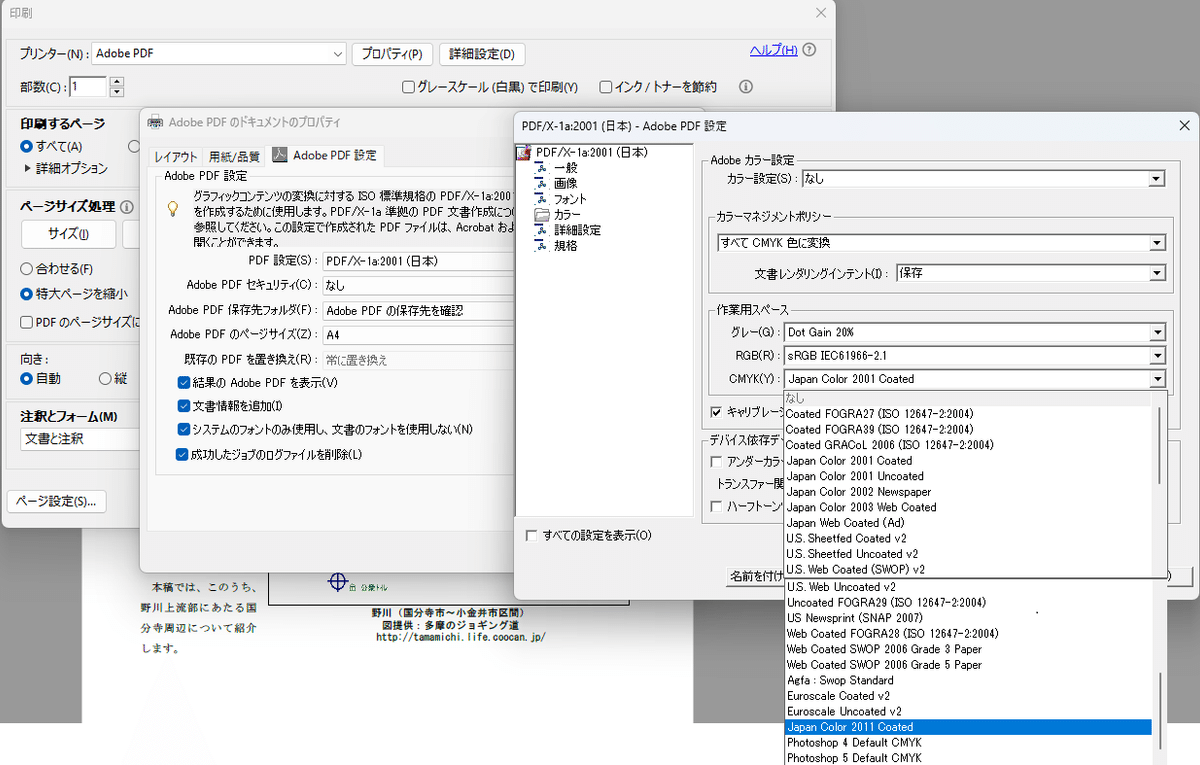1200x765 pixels.
Task: Click the info icon next to ページサイズ処理
Action: [127, 207]
